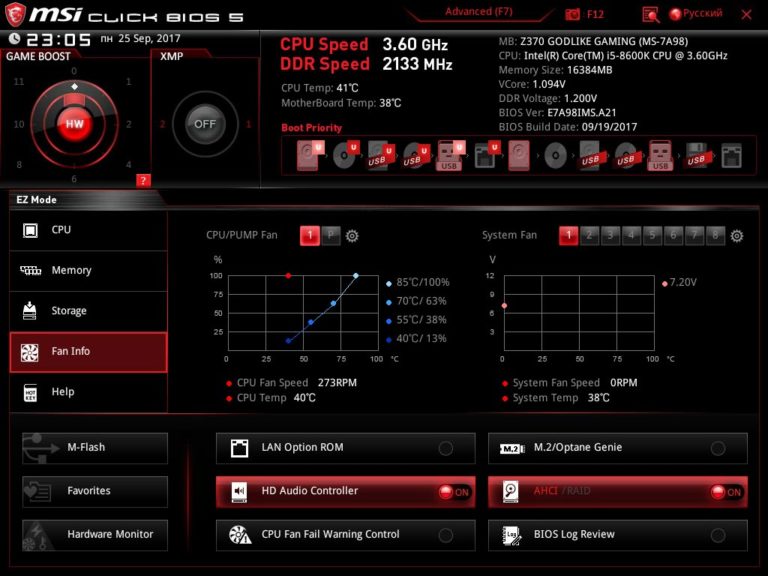Select first USB hard drive boot device

pyautogui.click(x=381, y=156)
